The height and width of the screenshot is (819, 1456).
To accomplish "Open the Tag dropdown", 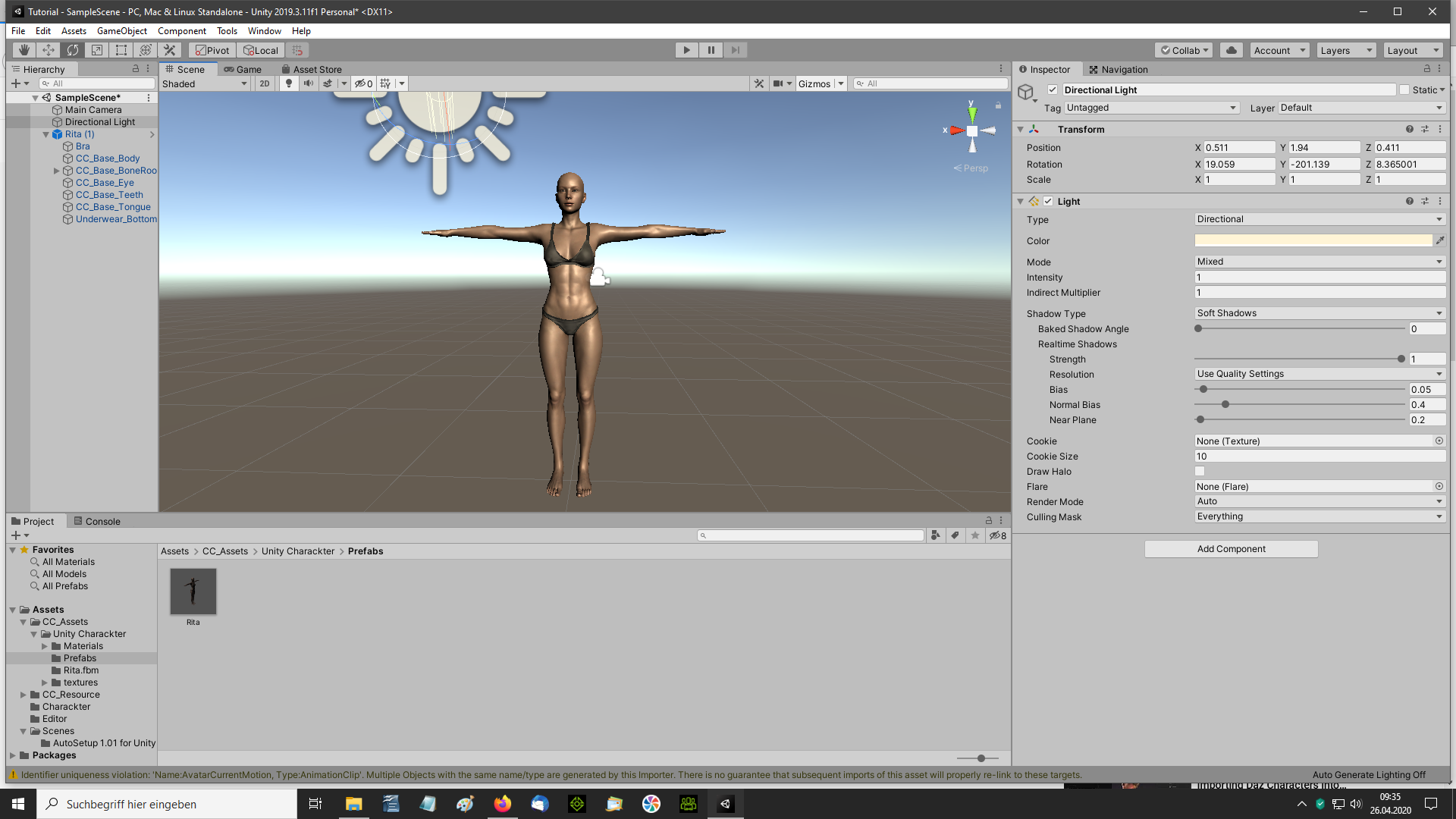I will [x=1151, y=108].
